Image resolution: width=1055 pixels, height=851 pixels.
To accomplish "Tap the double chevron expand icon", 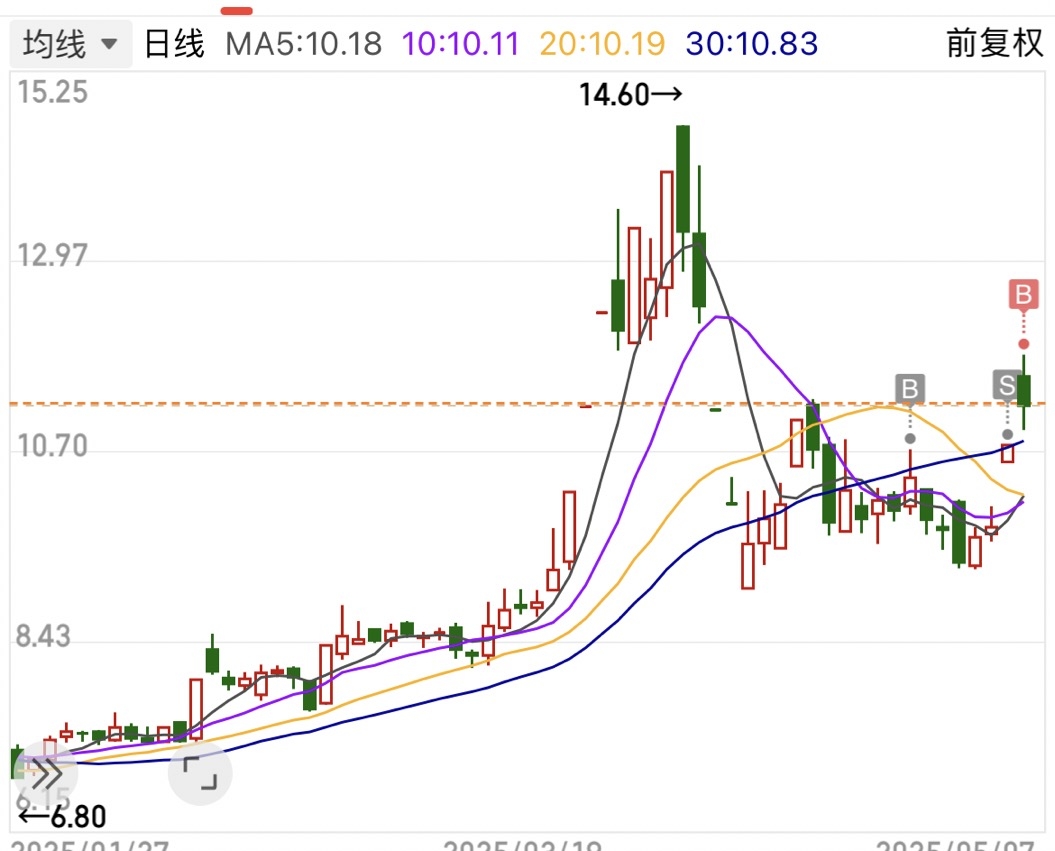I will pos(45,774).
